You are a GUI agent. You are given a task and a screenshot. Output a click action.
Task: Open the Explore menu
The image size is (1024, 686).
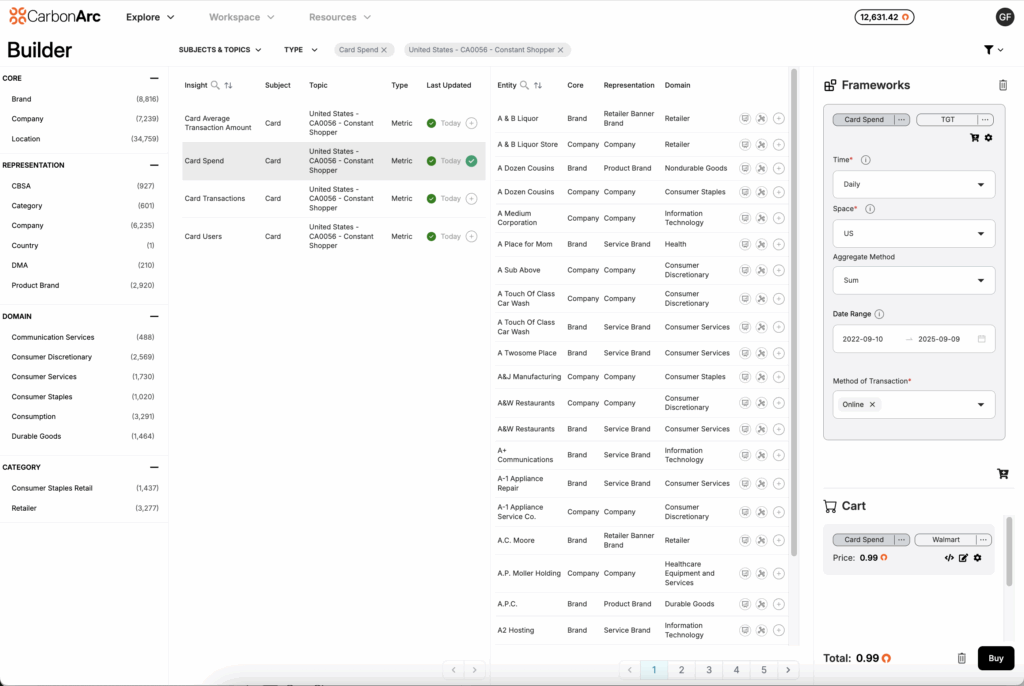click(x=150, y=17)
